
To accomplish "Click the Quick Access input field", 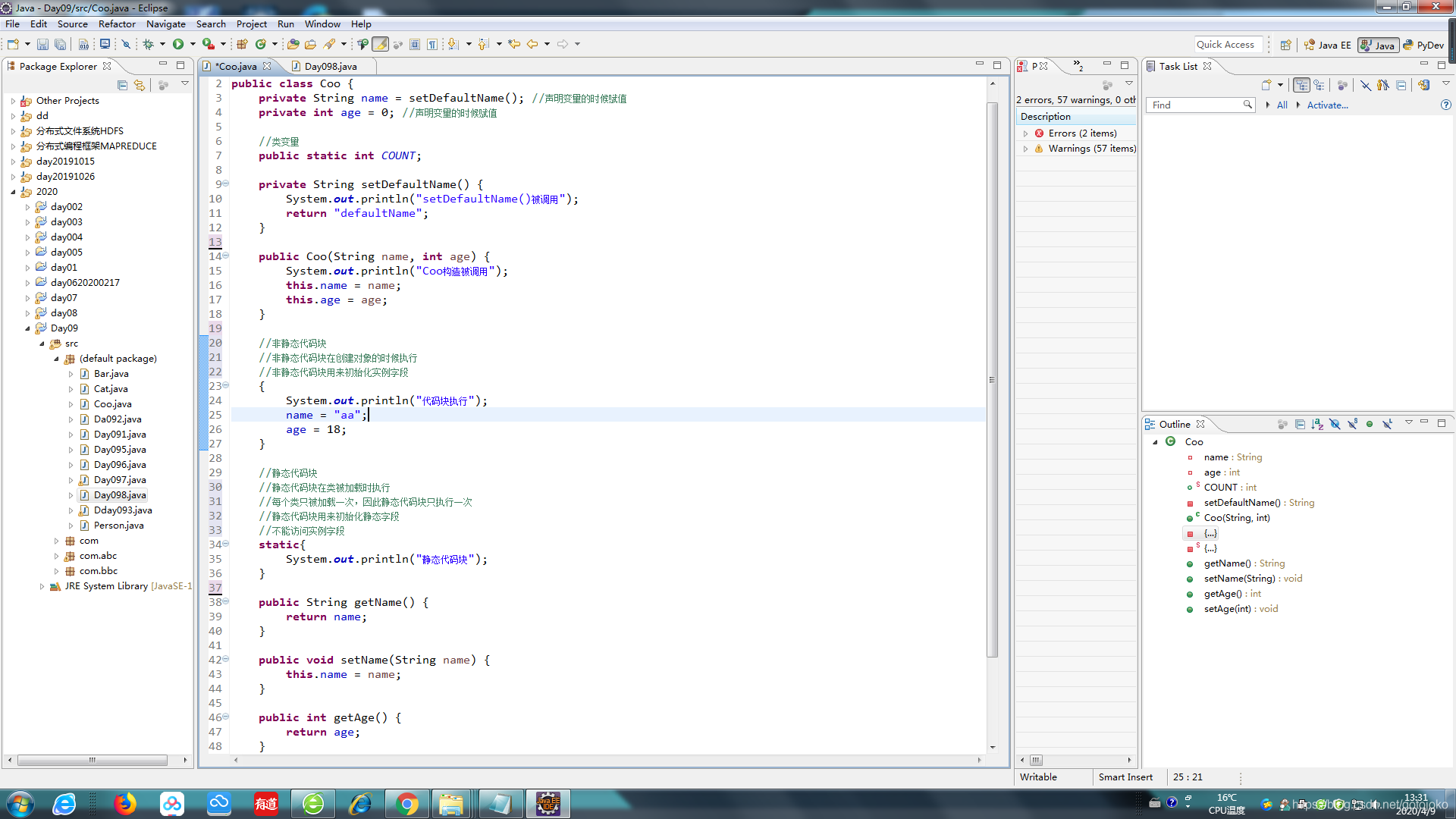I will click(x=1228, y=45).
